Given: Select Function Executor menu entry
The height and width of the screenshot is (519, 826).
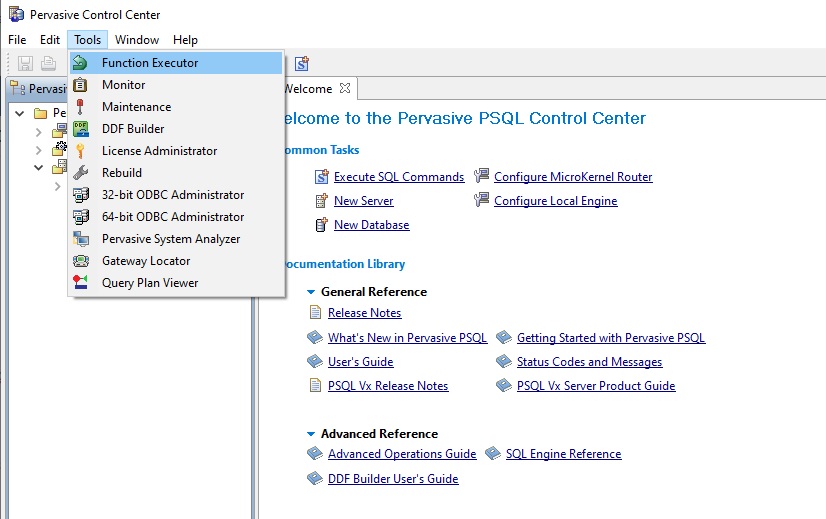Looking at the screenshot, I should click(176, 63).
